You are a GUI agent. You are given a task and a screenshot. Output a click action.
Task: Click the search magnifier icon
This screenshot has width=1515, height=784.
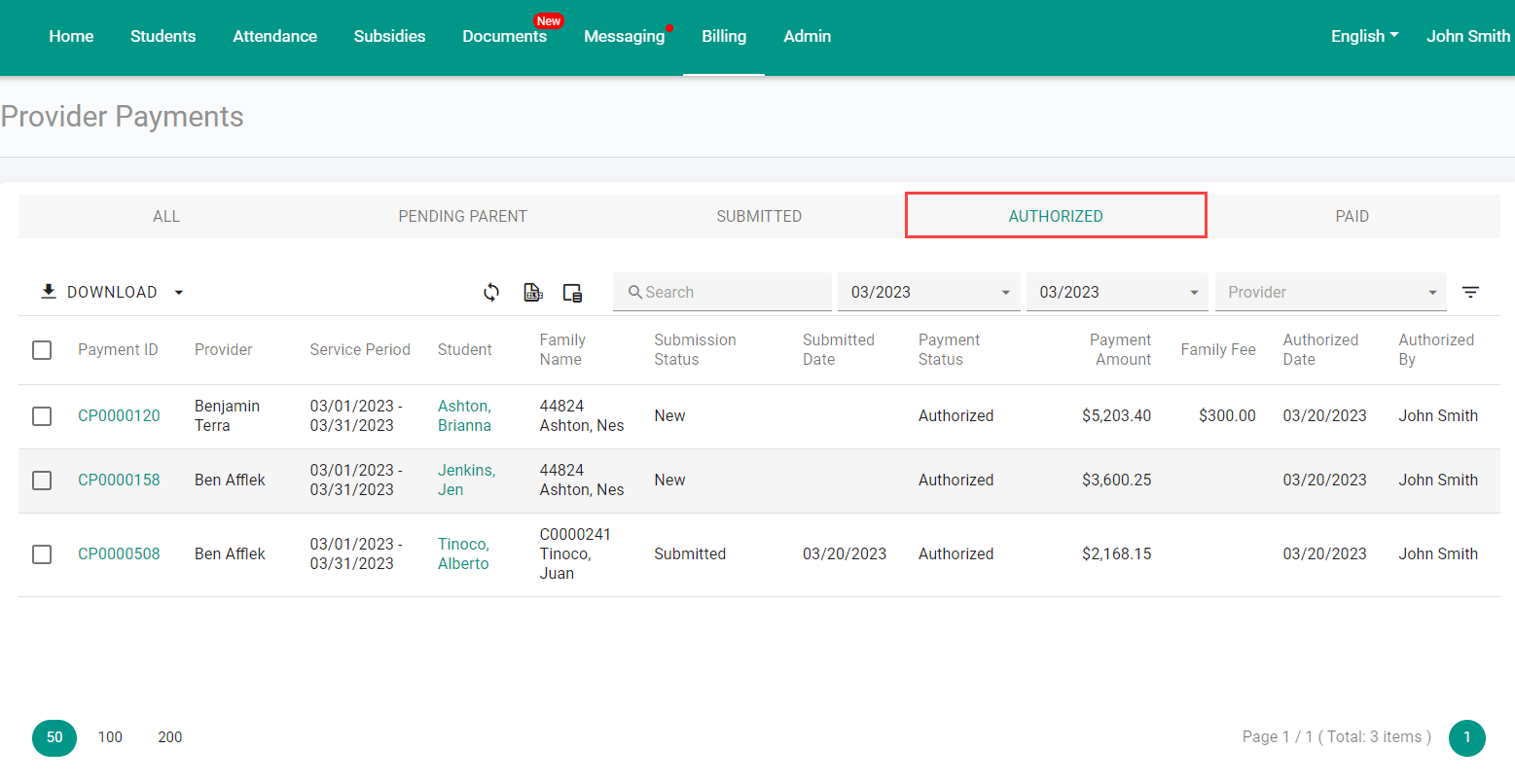point(634,292)
